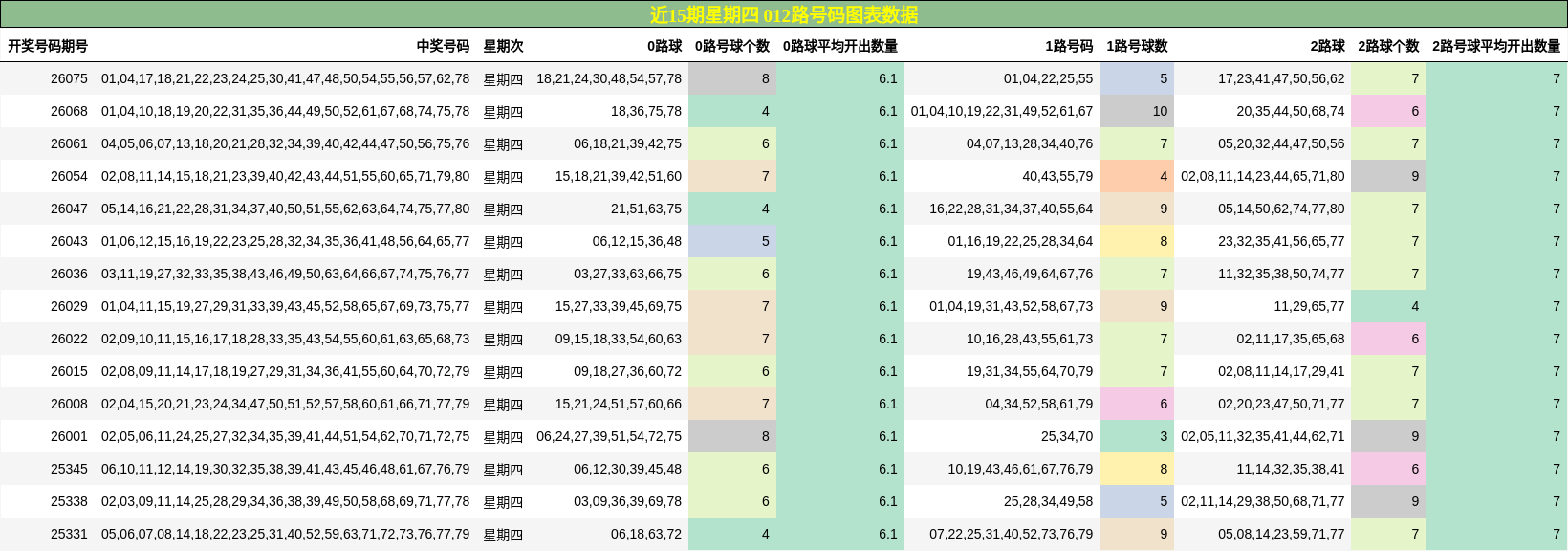Click winning numbers cell of row 26075
This screenshot has height=551, width=1568.
click(286, 78)
